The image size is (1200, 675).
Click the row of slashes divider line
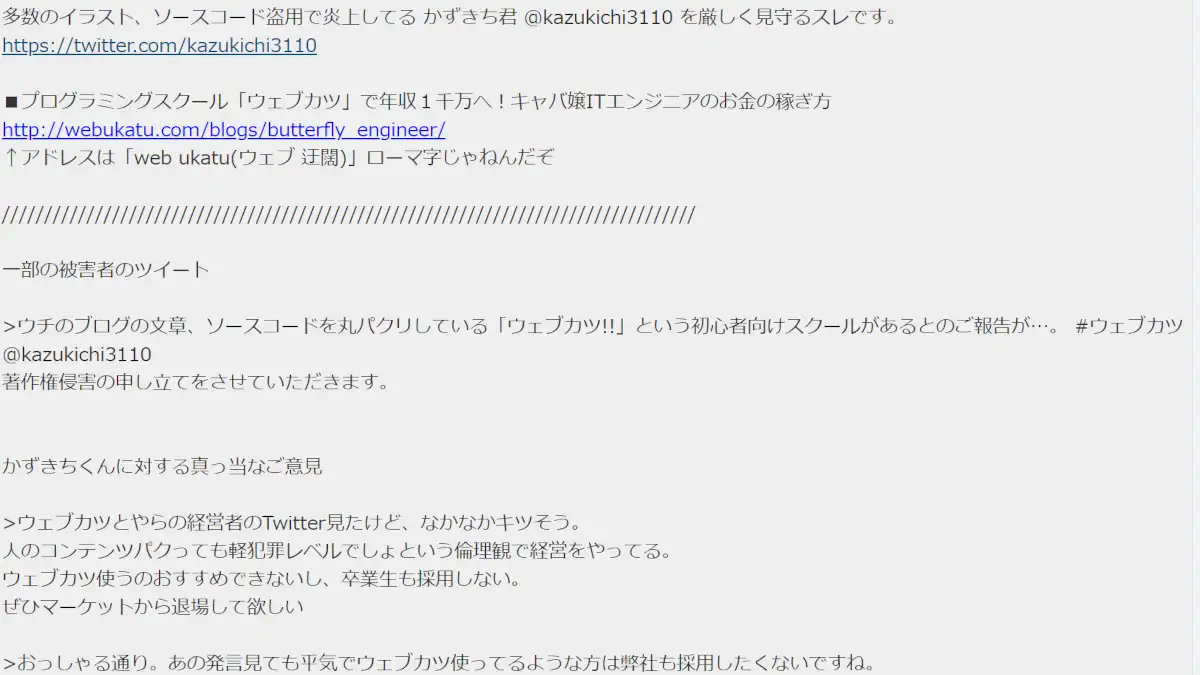tap(348, 214)
